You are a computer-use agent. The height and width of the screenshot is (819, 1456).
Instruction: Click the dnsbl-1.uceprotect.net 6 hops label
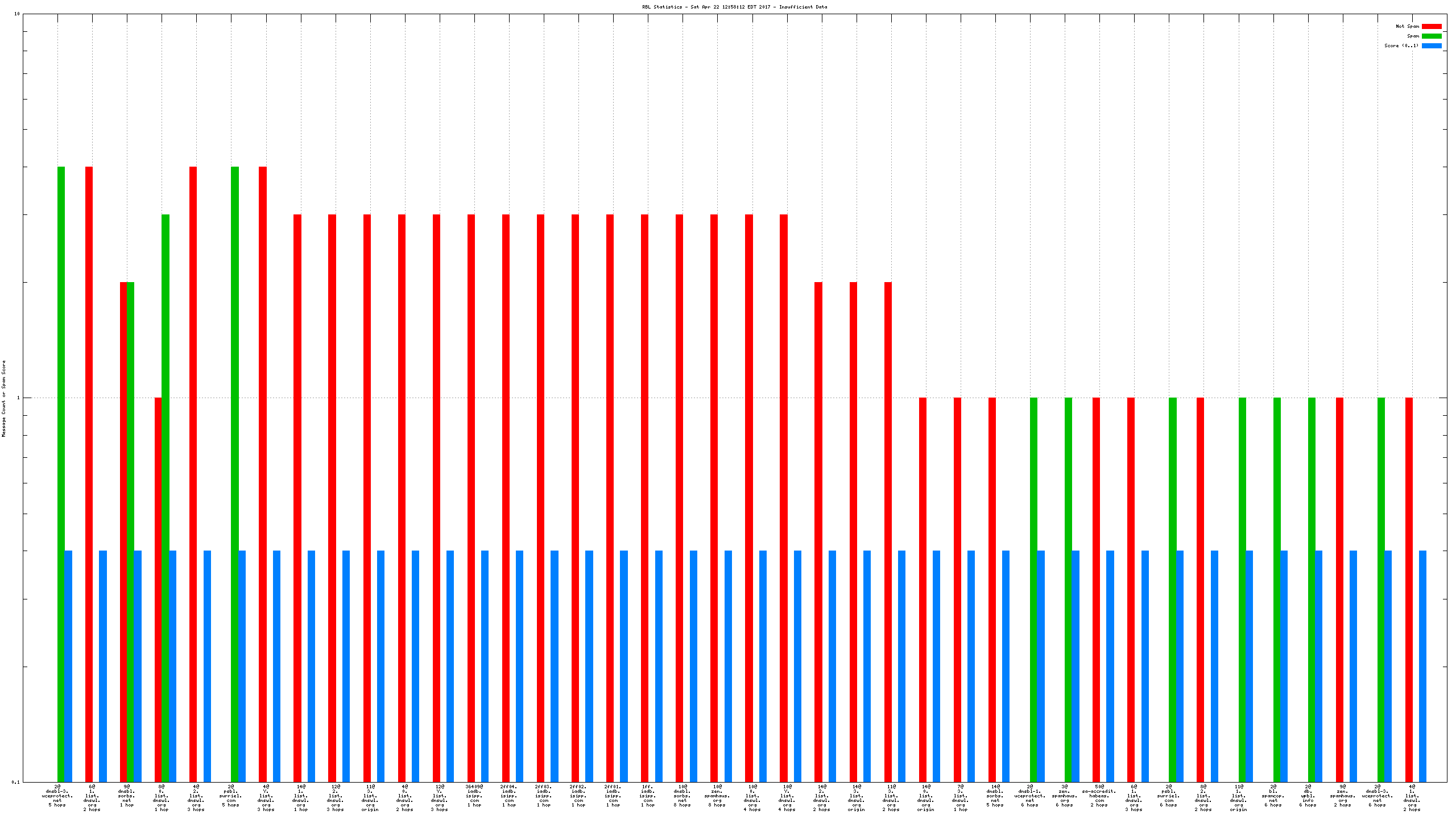(1029, 795)
